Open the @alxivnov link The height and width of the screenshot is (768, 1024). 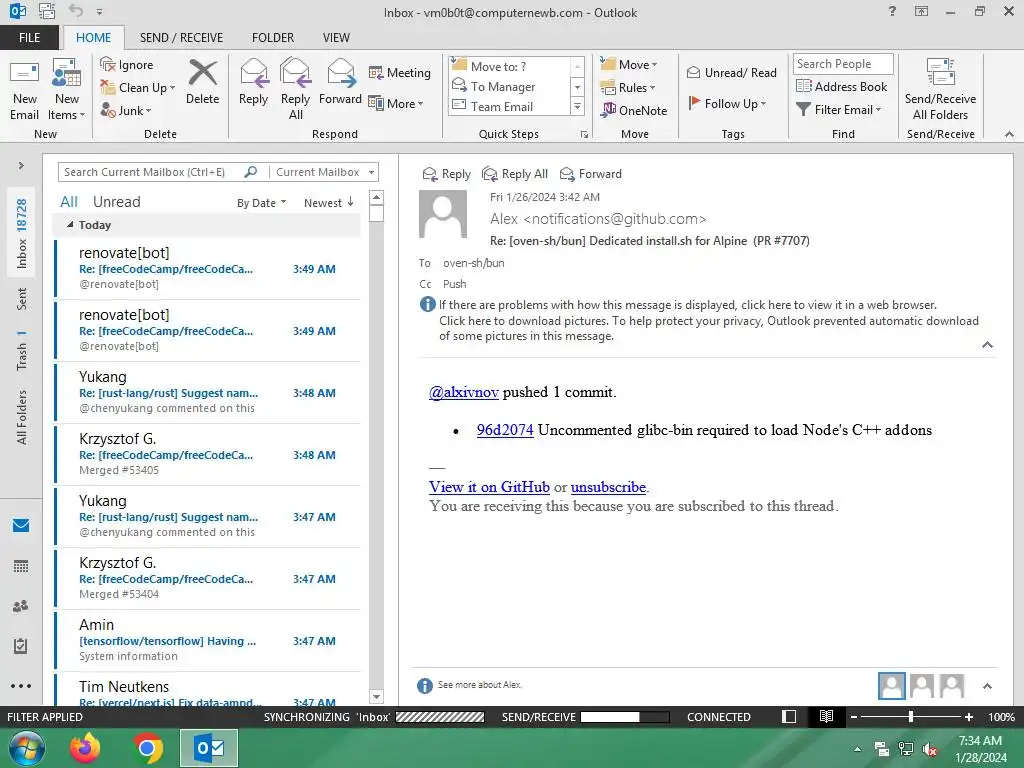(464, 392)
